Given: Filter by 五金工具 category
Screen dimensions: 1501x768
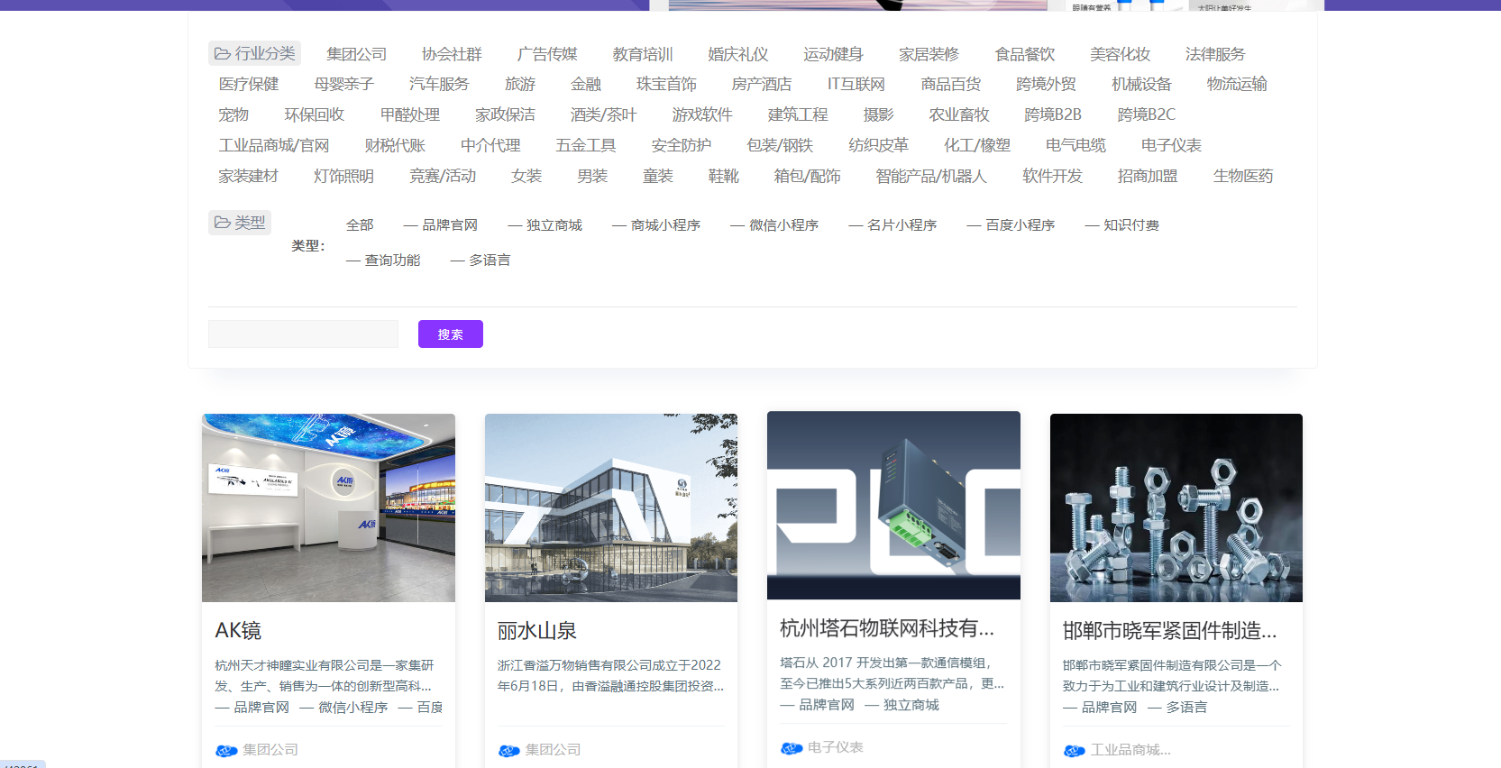Looking at the screenshot, I should 586,145.
